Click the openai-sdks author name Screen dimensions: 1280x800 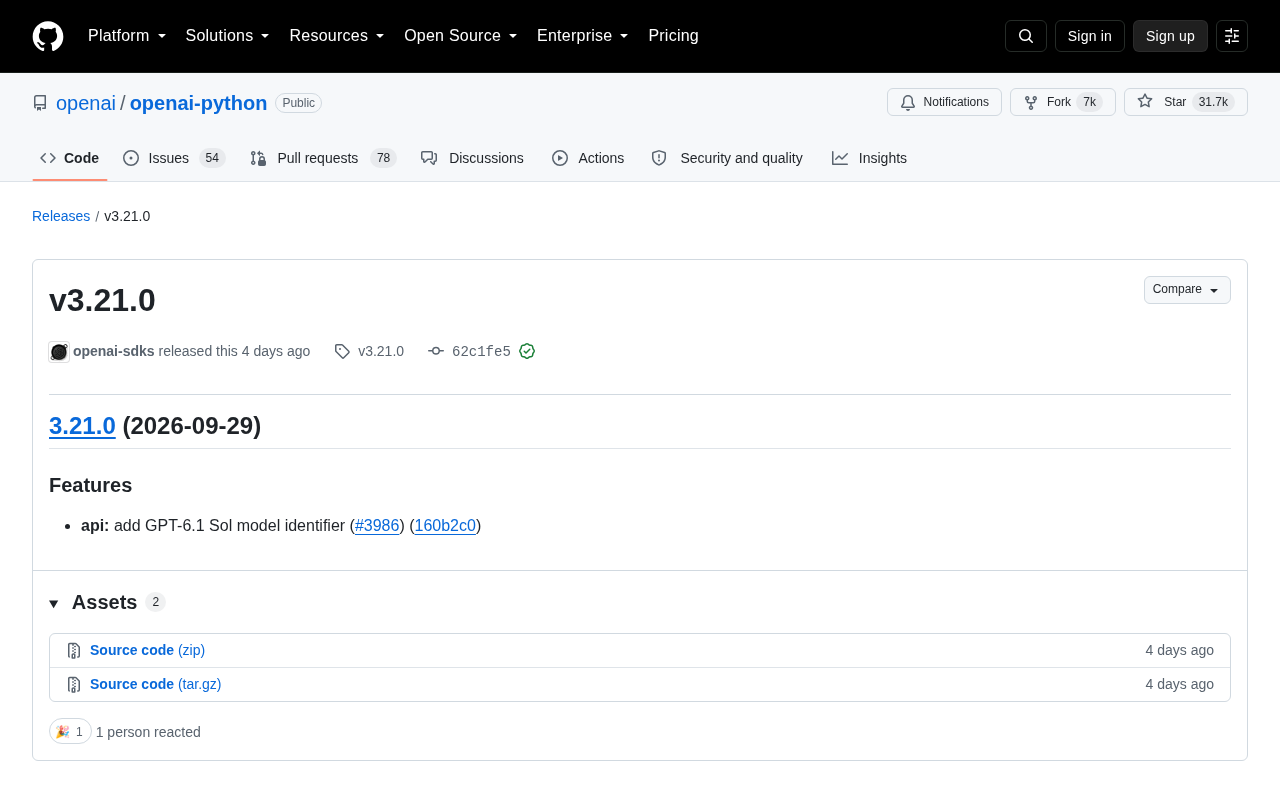point(114,351)
